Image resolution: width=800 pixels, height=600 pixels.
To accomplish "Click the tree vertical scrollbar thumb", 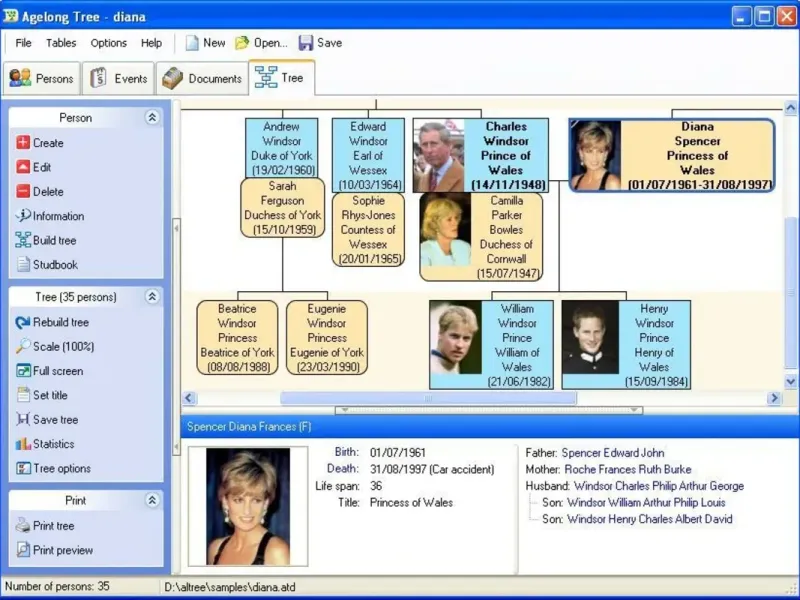I will click(x=790, y=292).
